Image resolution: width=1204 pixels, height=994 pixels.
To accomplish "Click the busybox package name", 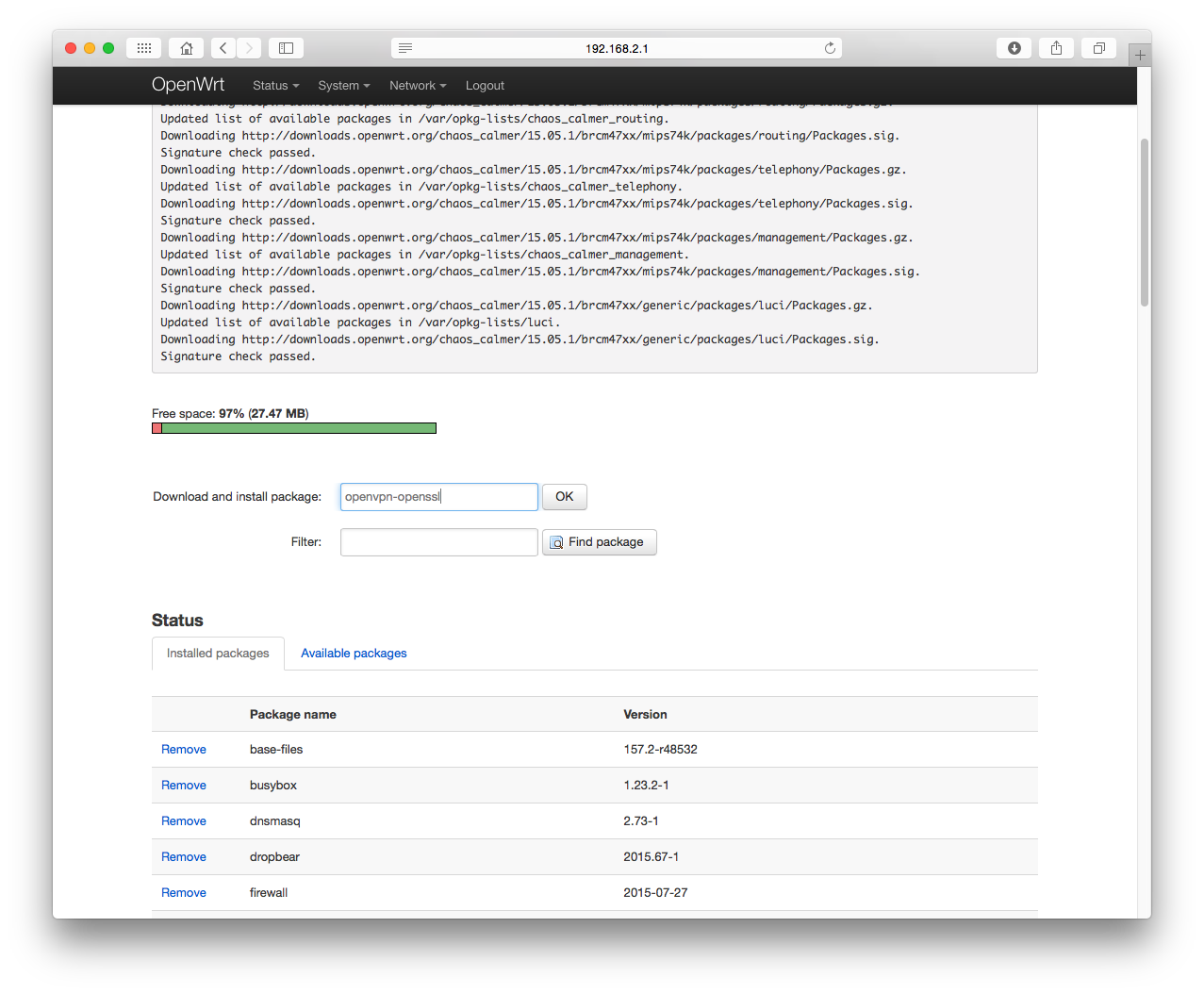I will coord(273,786).
